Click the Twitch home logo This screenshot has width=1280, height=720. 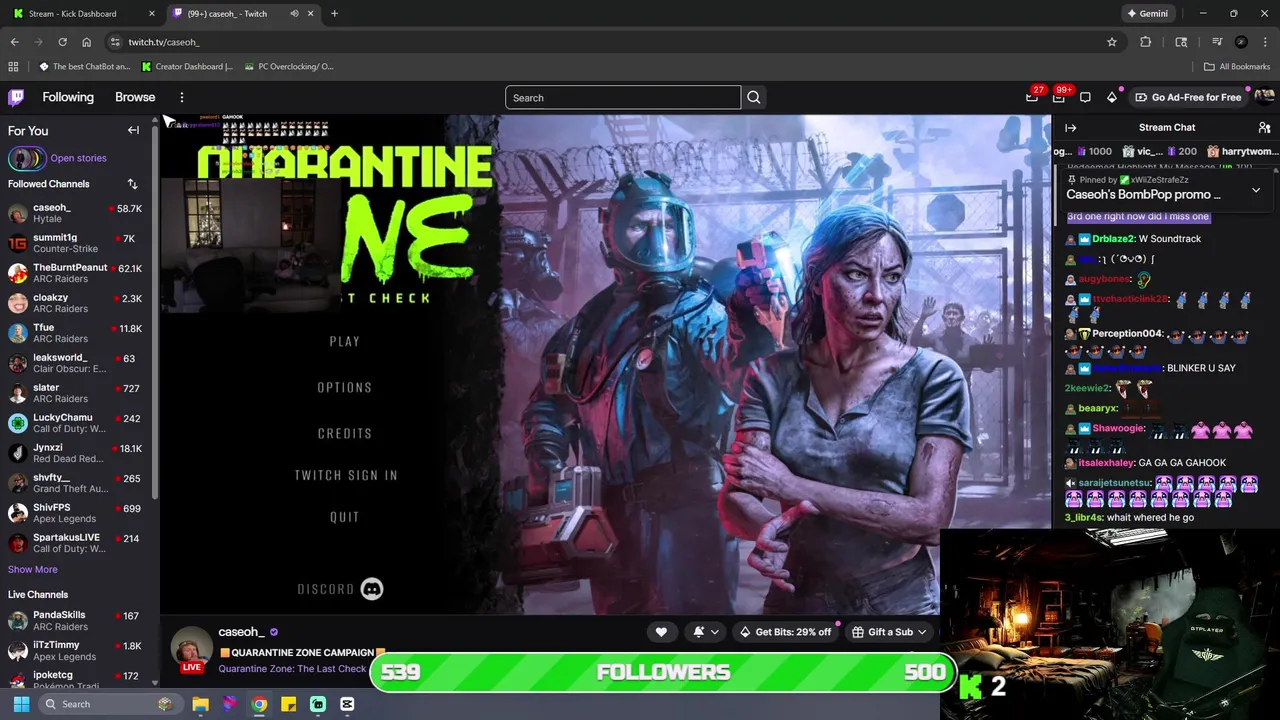click(16, 97)
